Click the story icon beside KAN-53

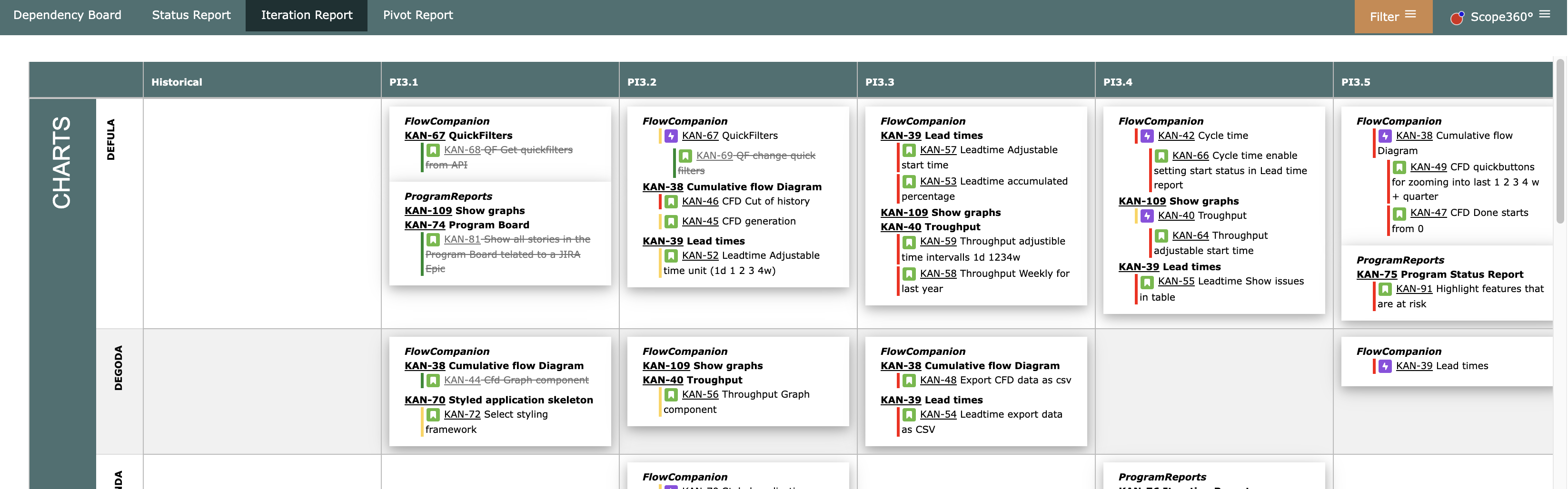click(x=909, y=181)
